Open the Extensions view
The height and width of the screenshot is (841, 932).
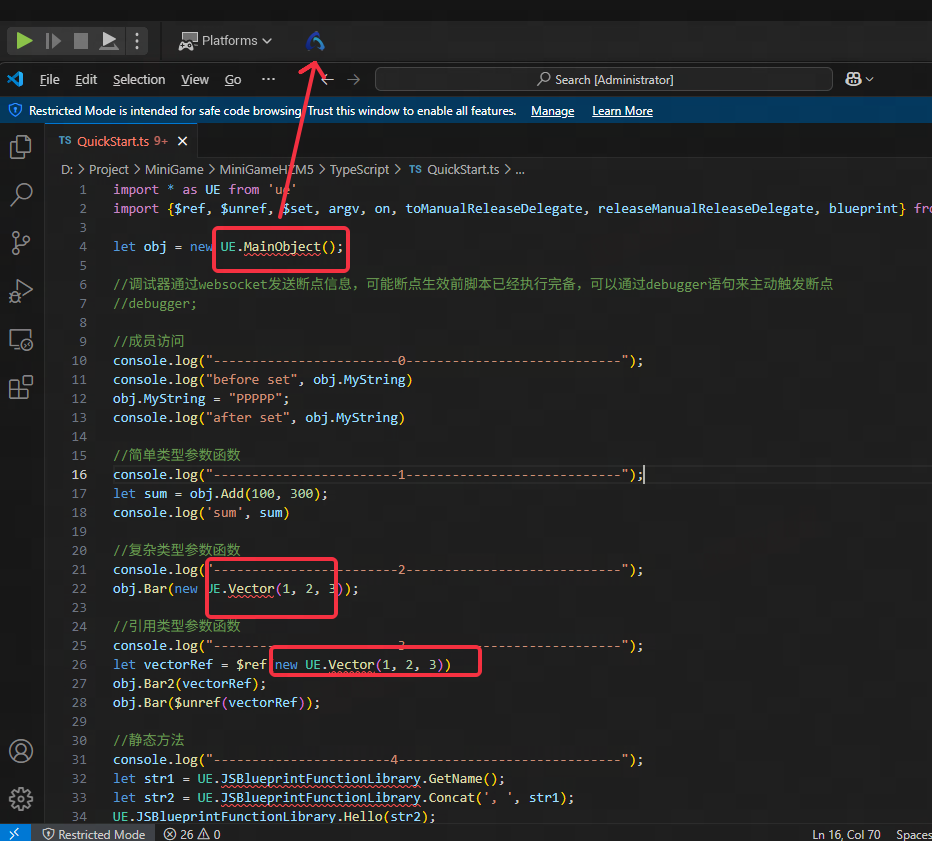(21, 388)
